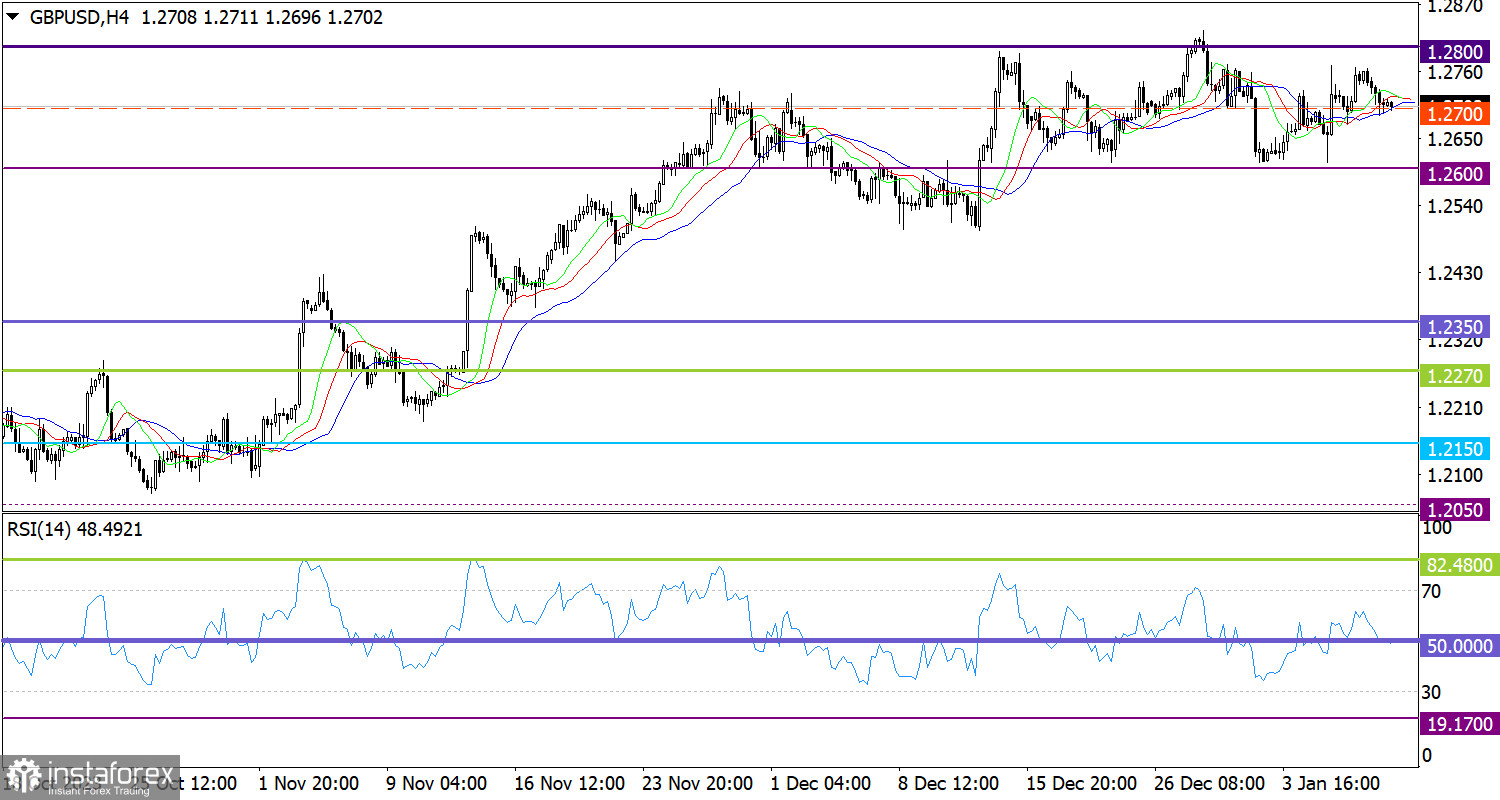Select the orange 1.2700 price level label
The width and height of the screenshot is (1500, 800).
click(1456, 113)
